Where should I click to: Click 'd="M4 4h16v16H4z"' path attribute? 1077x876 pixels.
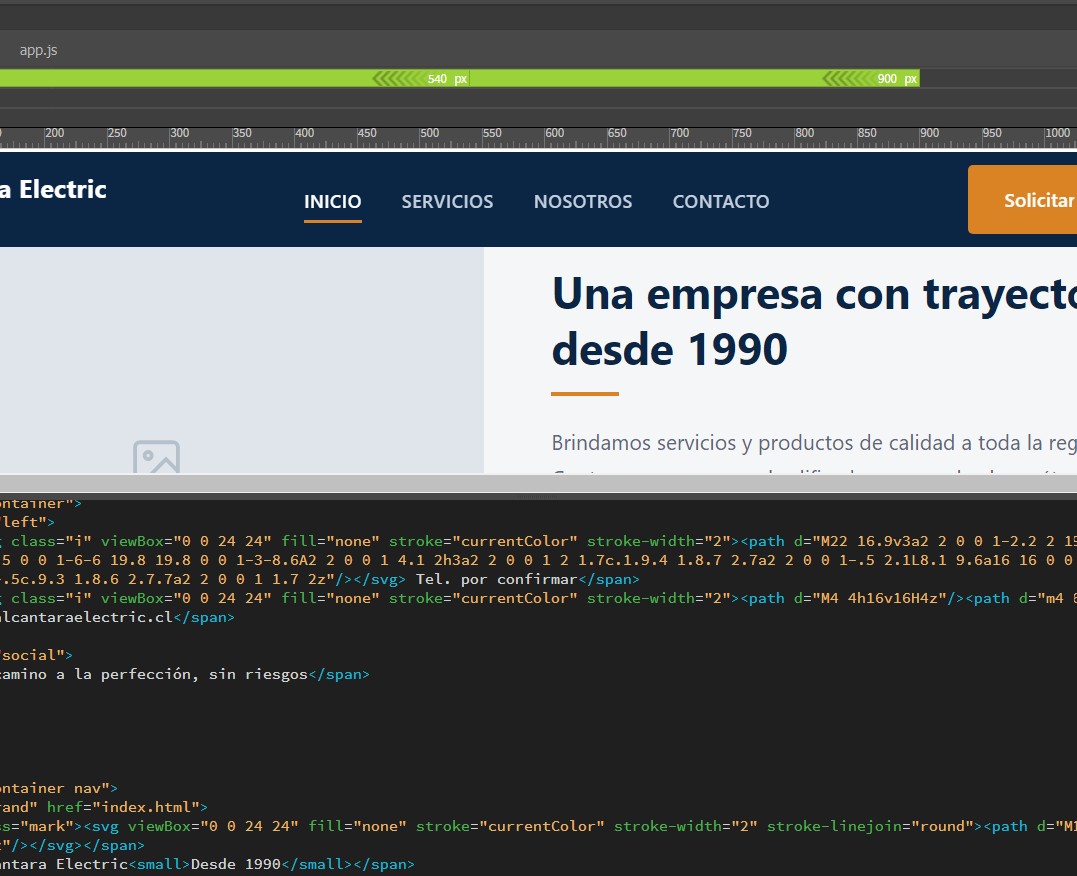point(870,598)
